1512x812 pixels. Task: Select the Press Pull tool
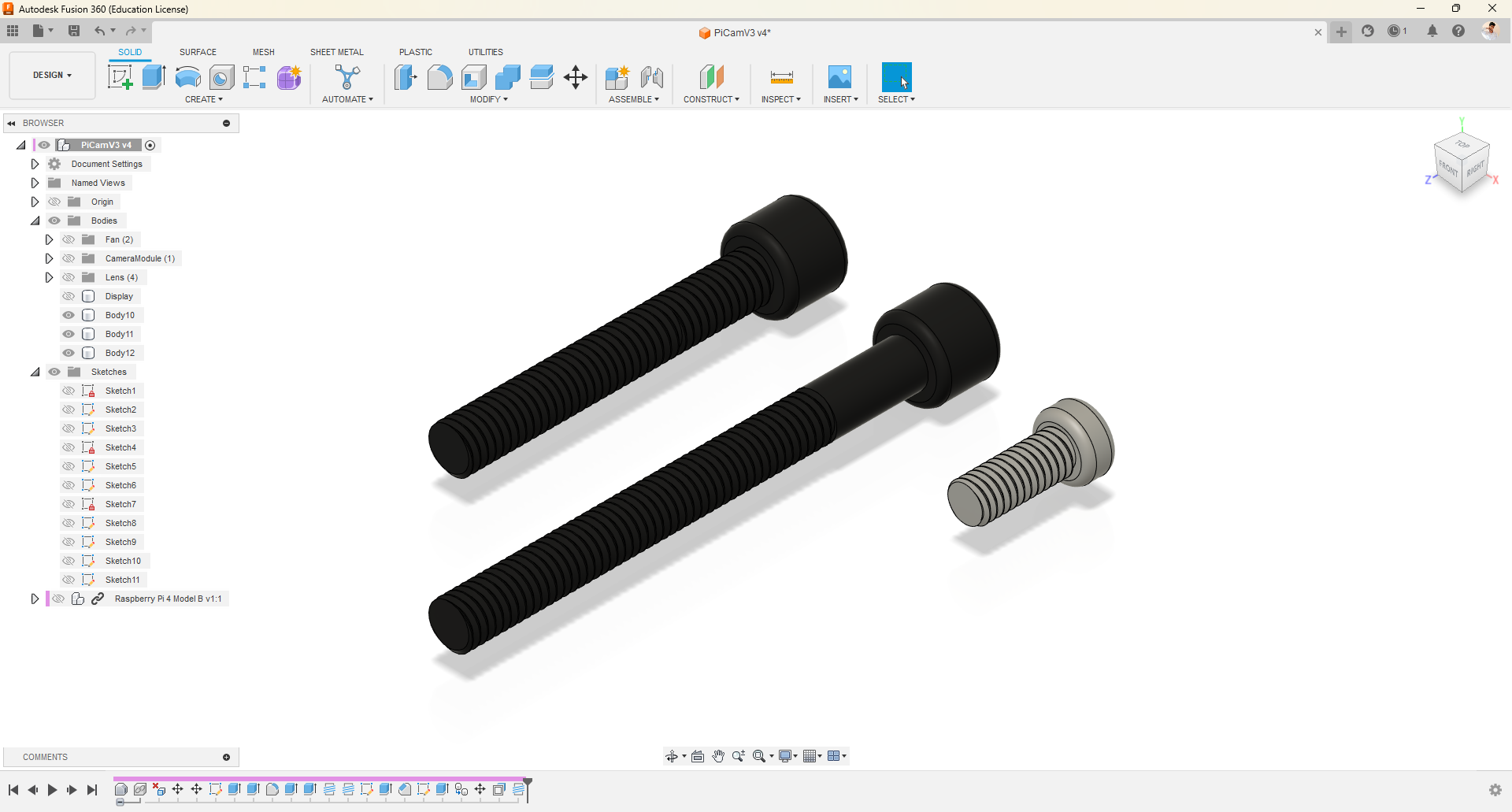pyautogui.click(x=406, y=77)
